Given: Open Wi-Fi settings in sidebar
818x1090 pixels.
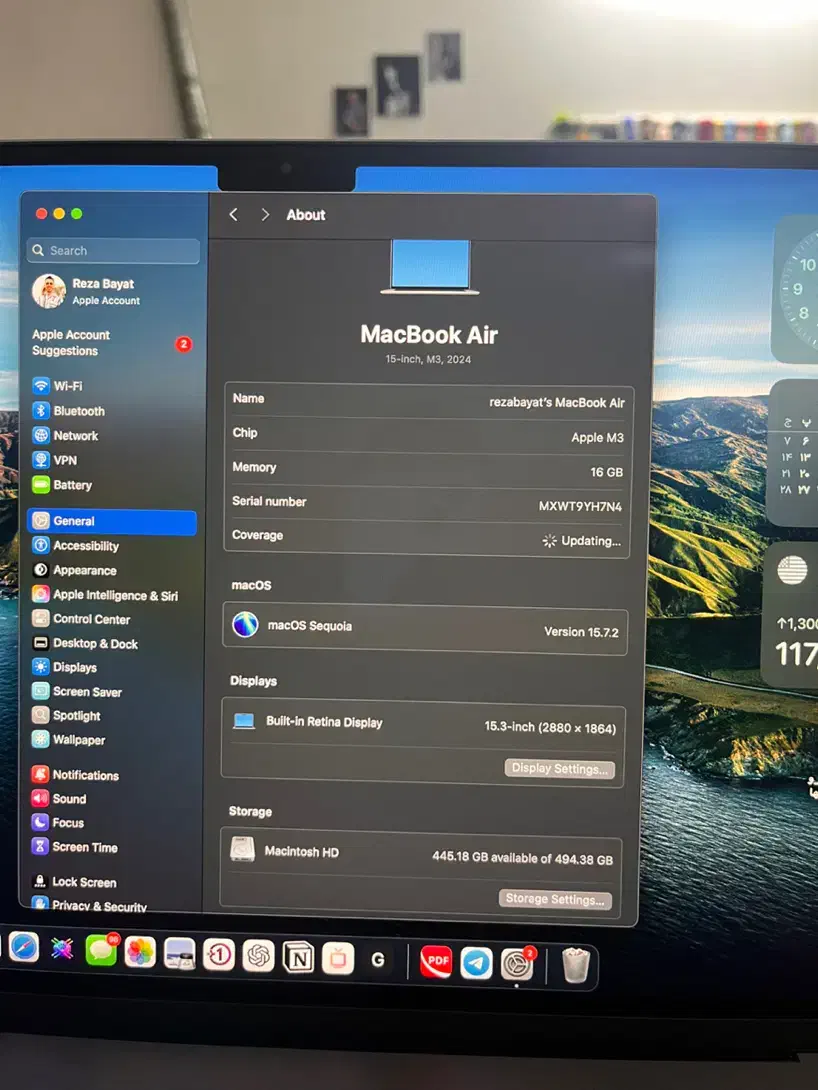Looking at the screenshot, I should pos(68,386).
